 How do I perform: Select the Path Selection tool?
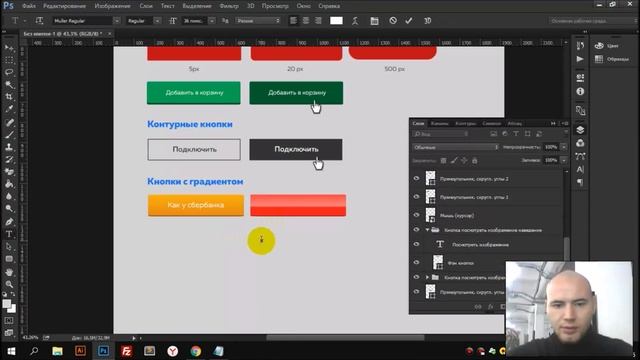pos(9,247)
